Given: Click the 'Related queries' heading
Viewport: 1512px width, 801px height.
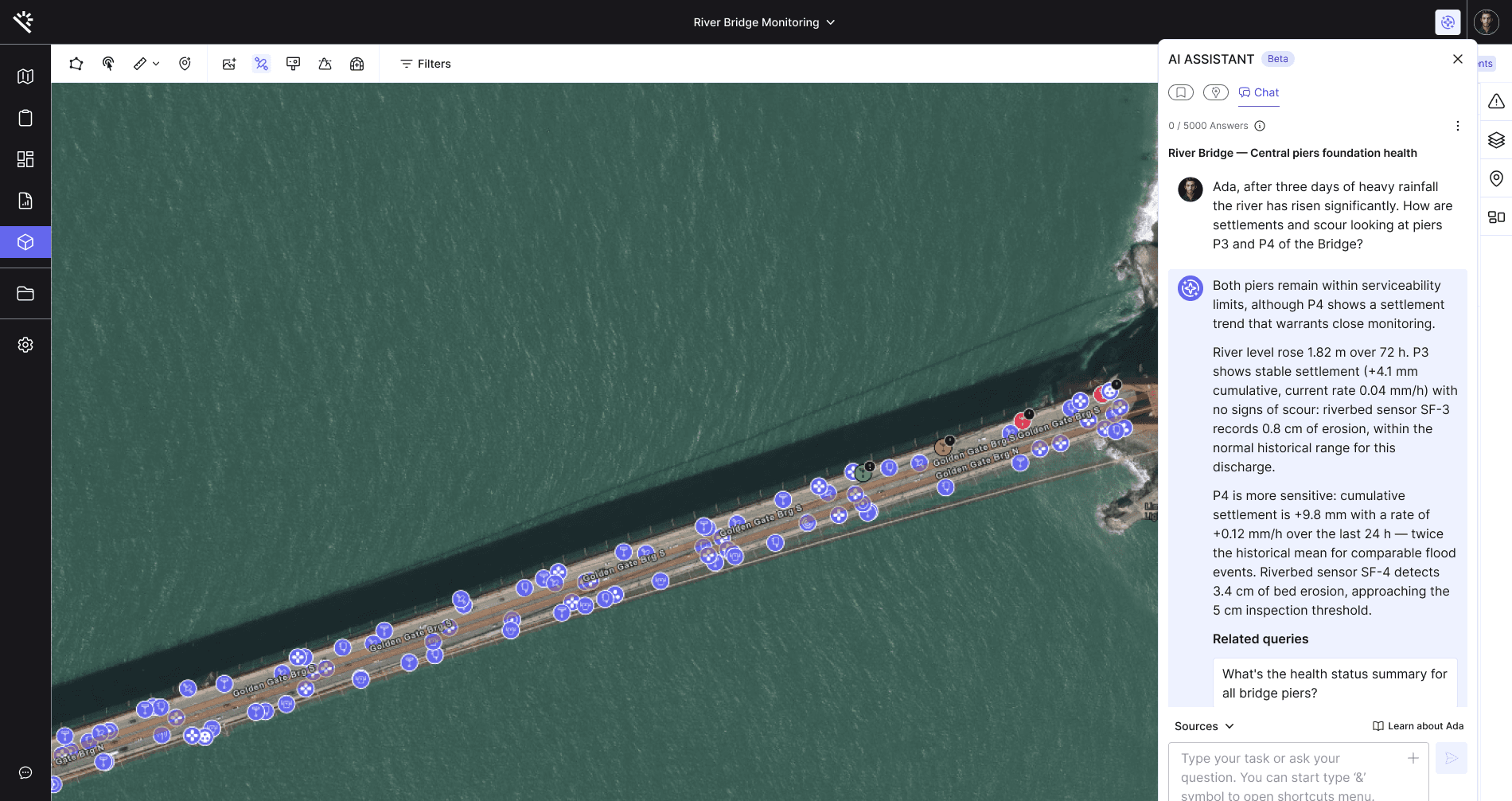Looking at the screenshot, I should click(x=1261, y=639).
